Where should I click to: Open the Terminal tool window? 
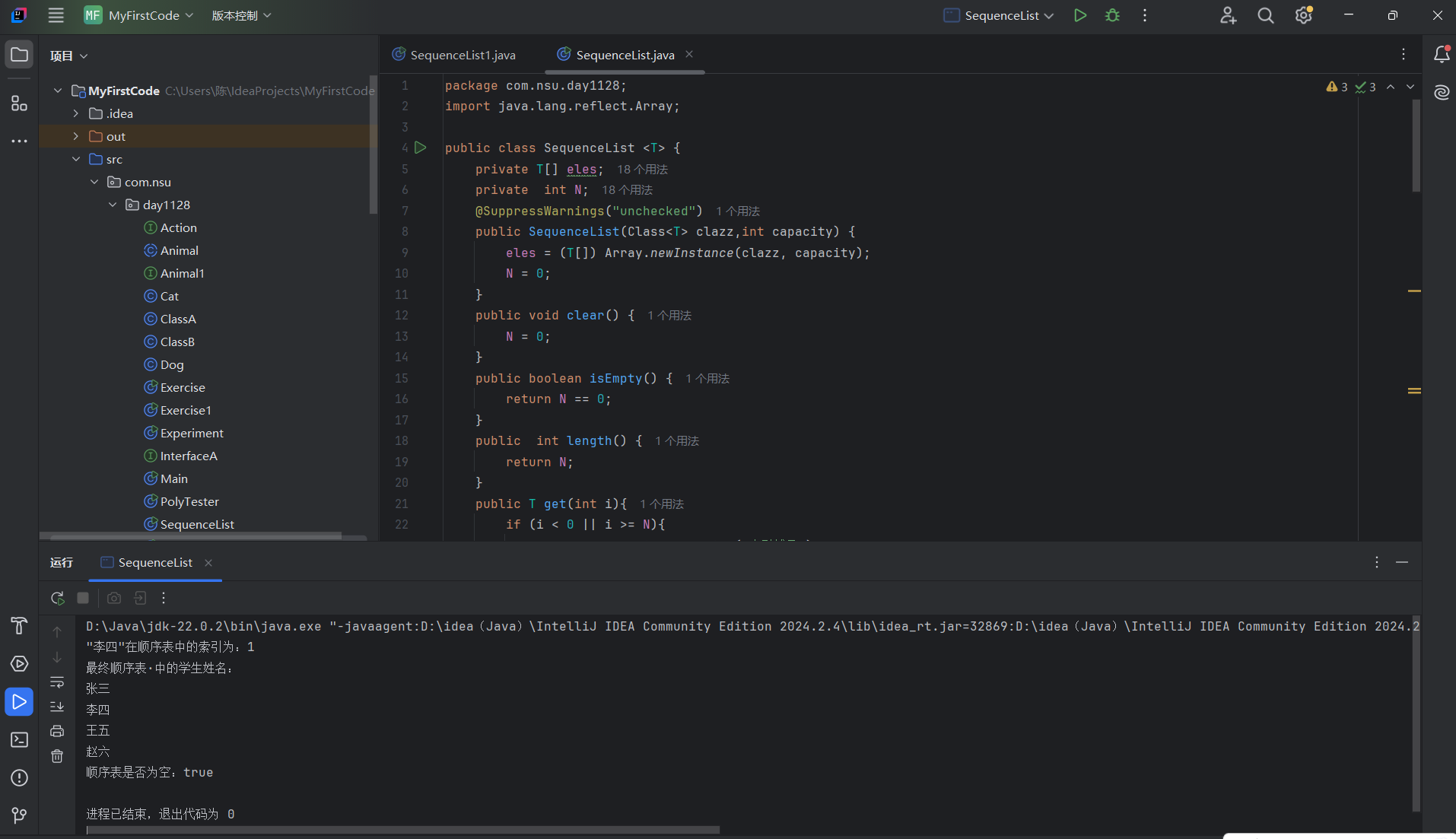[19, 739]
